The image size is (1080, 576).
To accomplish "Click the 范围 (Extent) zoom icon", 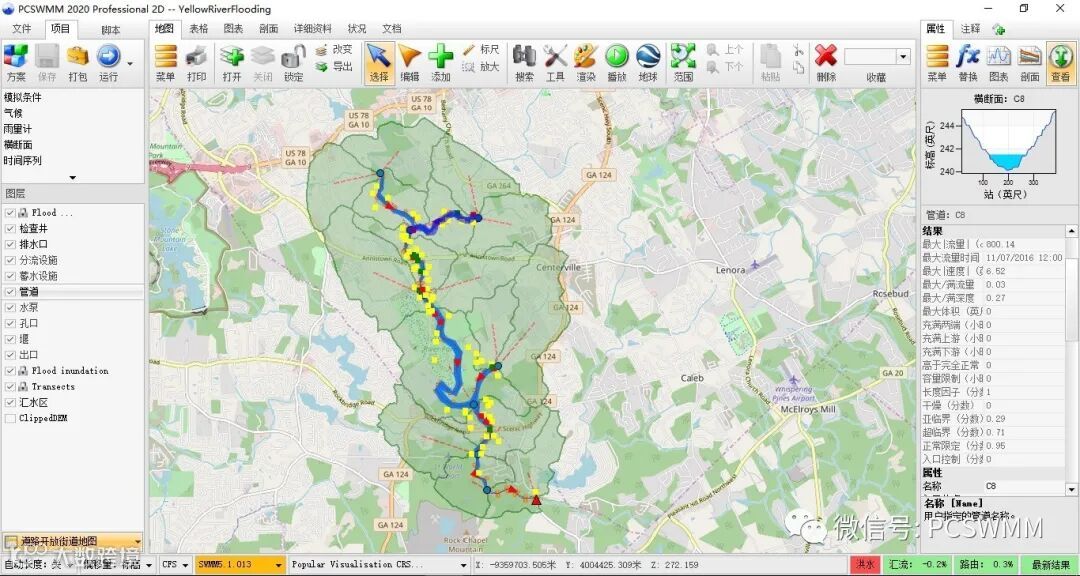I will [x=683, y=63].
